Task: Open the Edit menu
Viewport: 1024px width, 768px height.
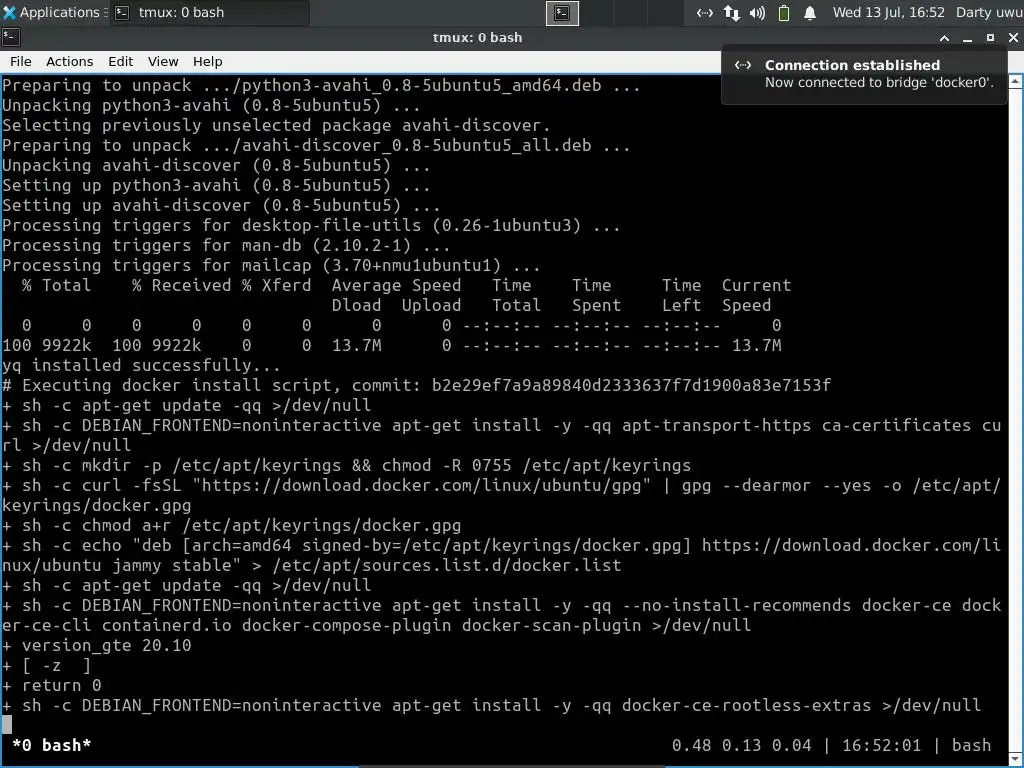Action: tap(121, 61)
